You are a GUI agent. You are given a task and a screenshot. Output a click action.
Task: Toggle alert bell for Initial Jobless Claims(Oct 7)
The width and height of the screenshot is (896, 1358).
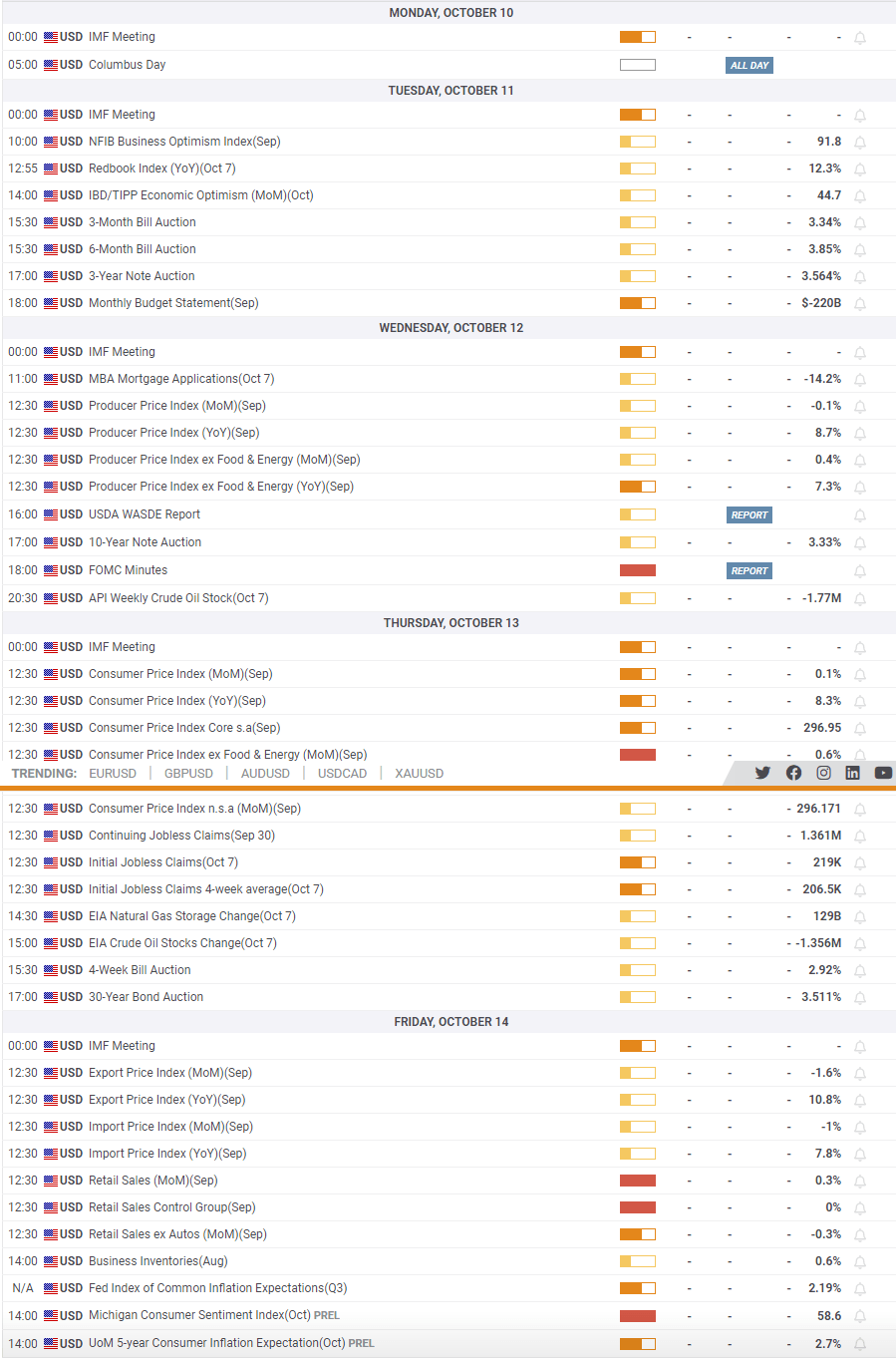[x=859, y=863]
